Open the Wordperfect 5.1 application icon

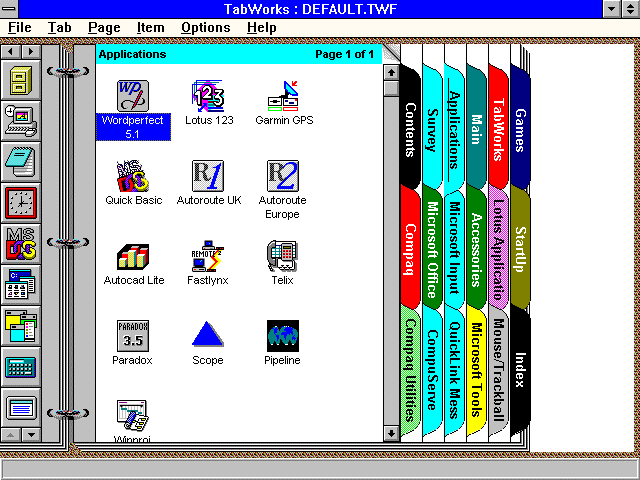point(133,96)
